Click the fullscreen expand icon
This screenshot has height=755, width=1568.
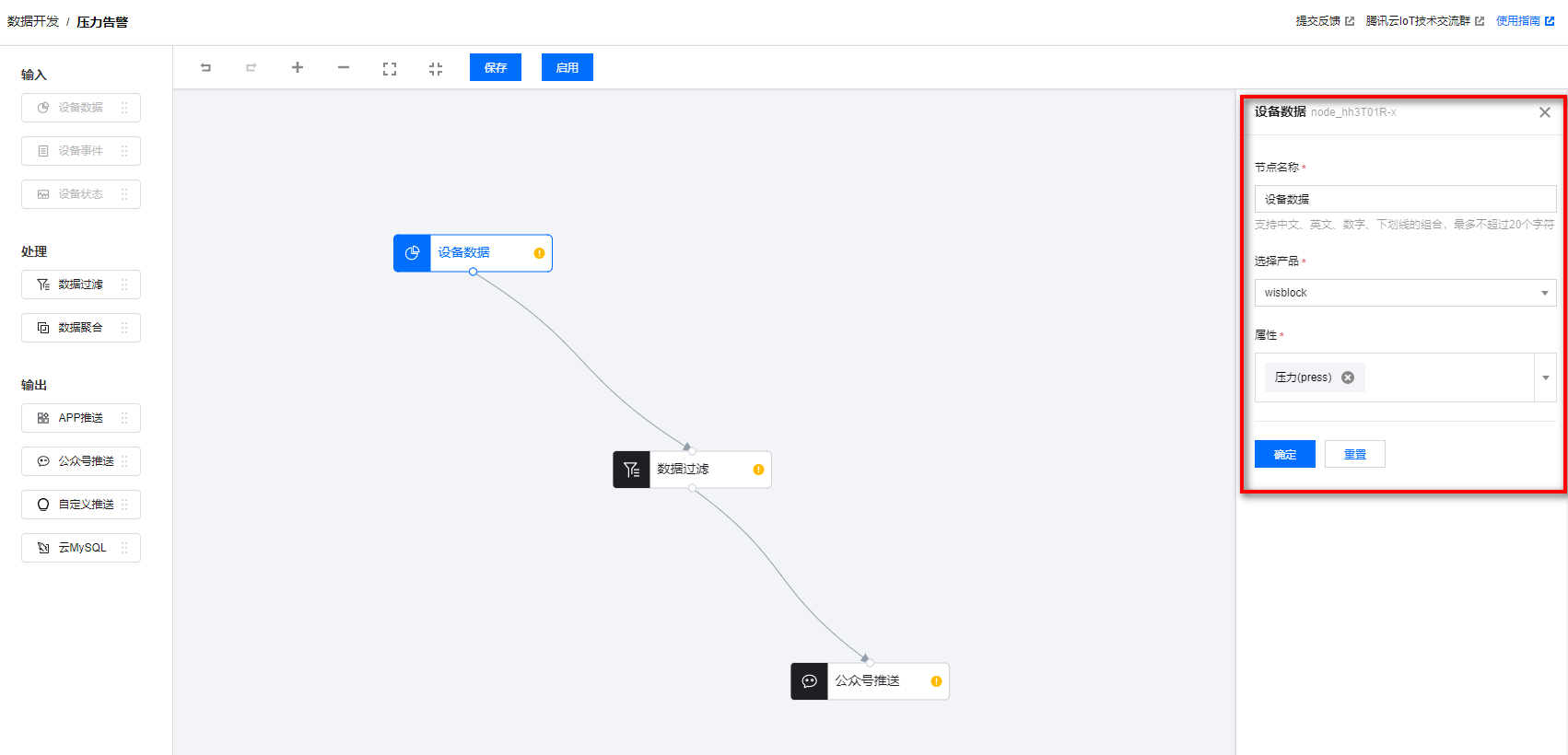pos(390,68)
